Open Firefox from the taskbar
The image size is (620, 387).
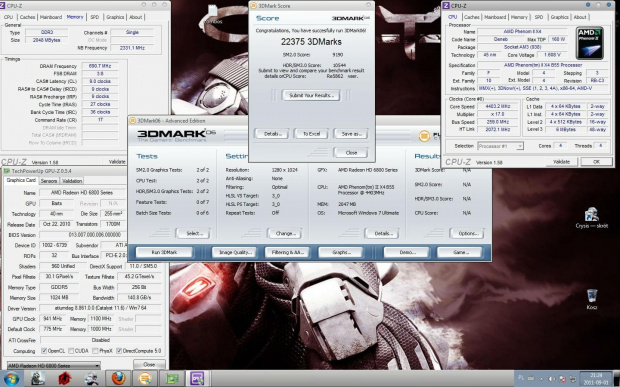(x=119, y=378)
